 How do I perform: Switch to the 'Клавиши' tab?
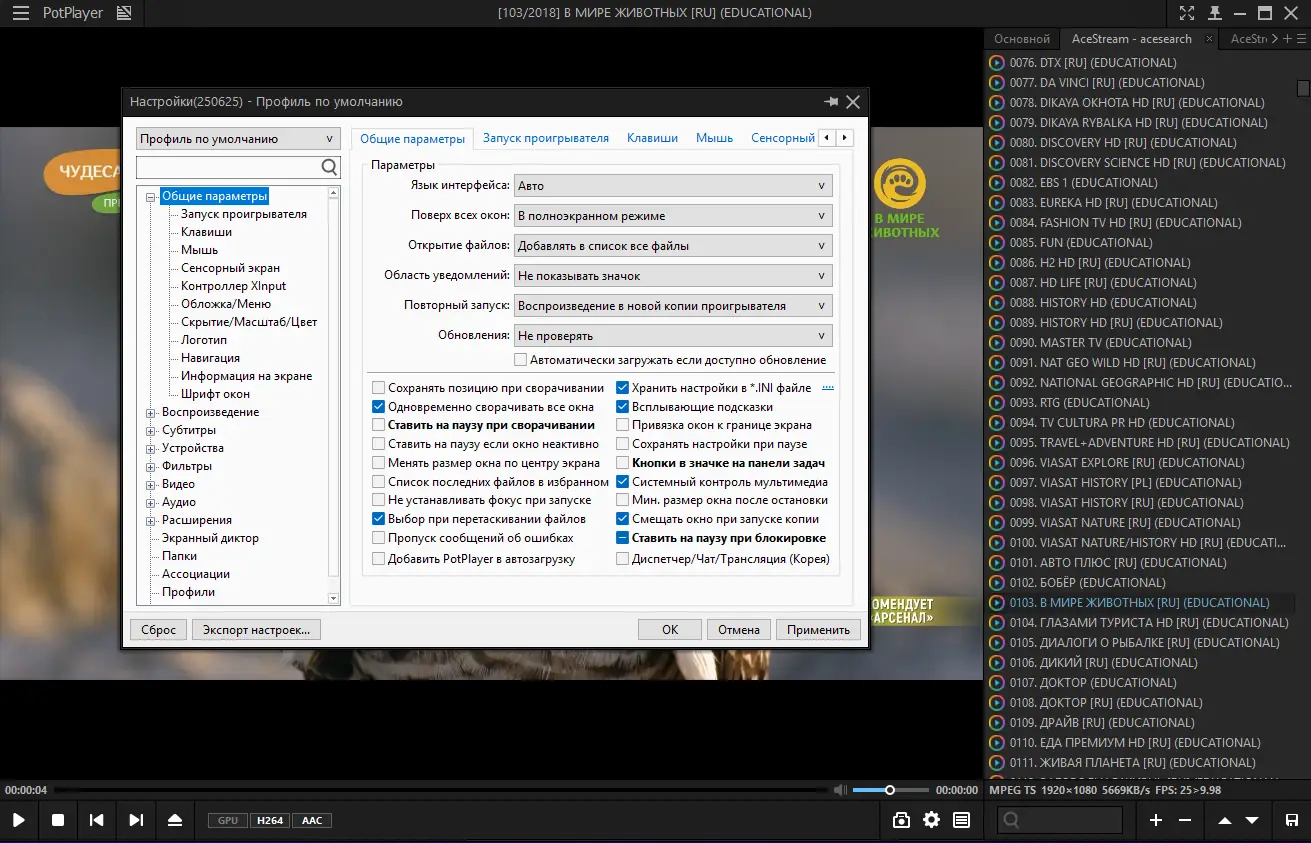pyautogui.click(x=652, y=138)
